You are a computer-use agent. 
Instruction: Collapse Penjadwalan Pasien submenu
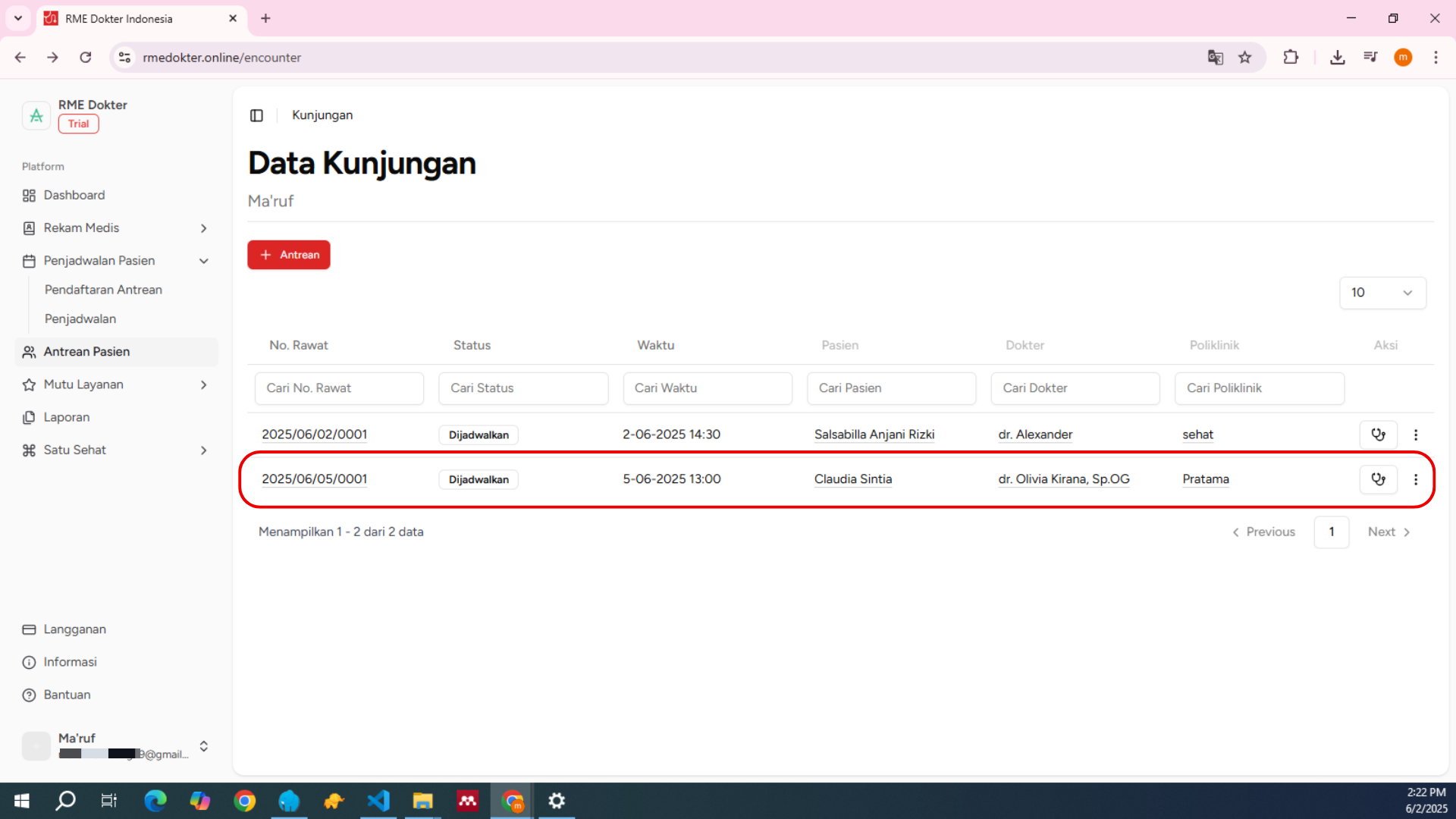tap(203, 261)
